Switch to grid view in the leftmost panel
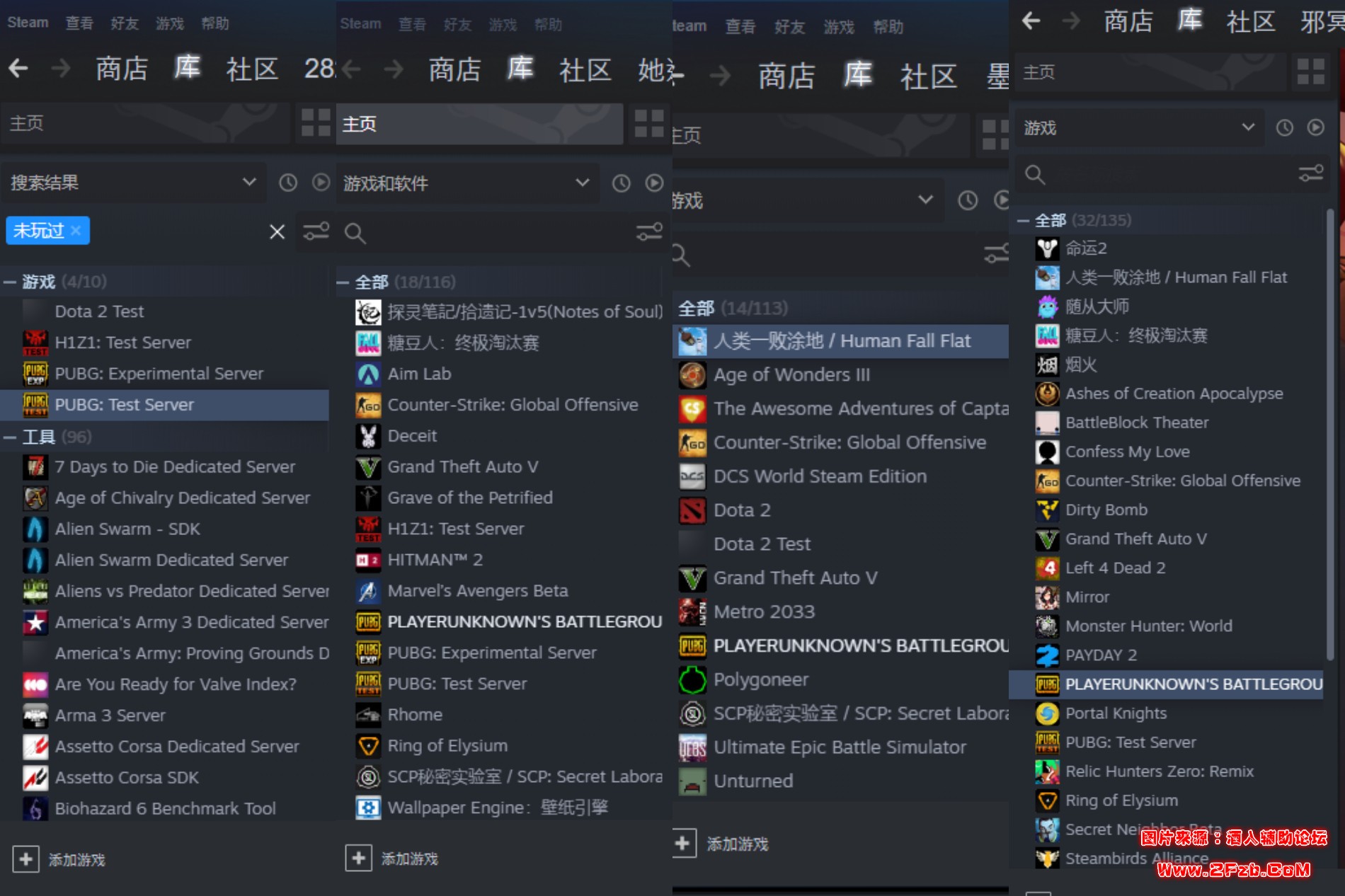 [x=316, y=122]
